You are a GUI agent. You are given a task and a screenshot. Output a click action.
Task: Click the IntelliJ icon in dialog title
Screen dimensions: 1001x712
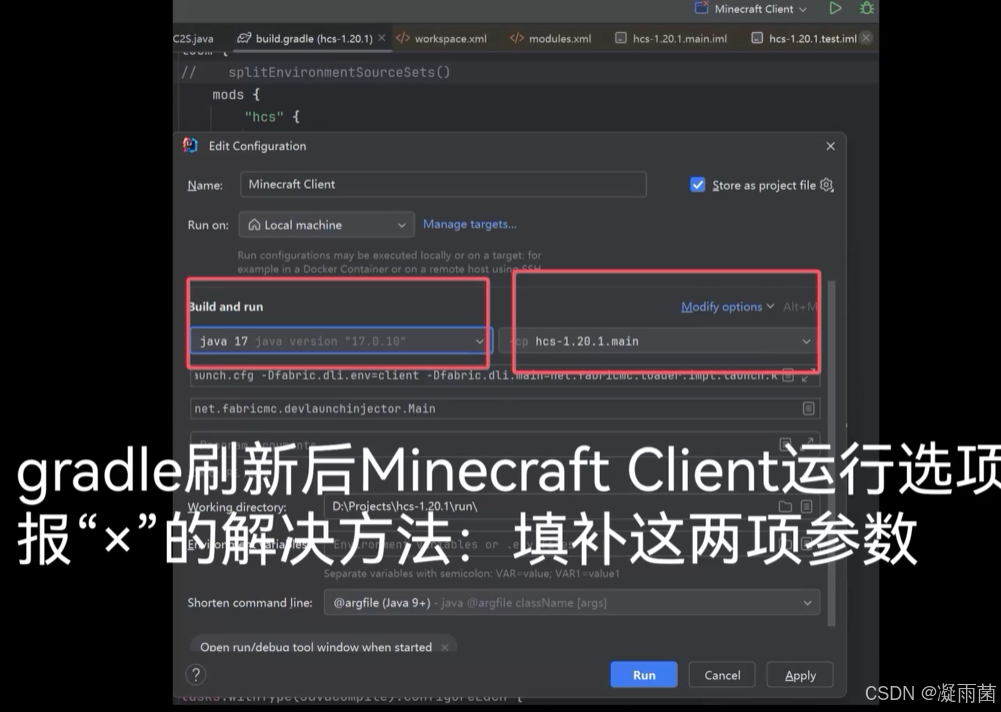click(x=190, y=146)
